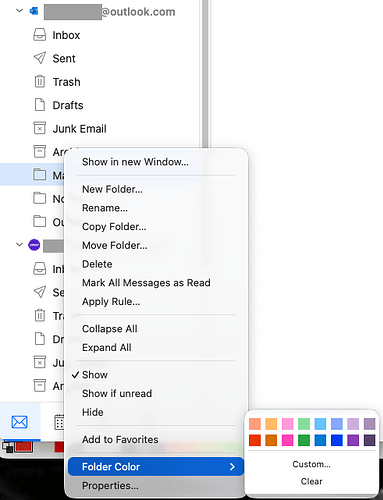383x500 pixels.
Task: Select Collapse All in the context menu
Action: (156, 329)
